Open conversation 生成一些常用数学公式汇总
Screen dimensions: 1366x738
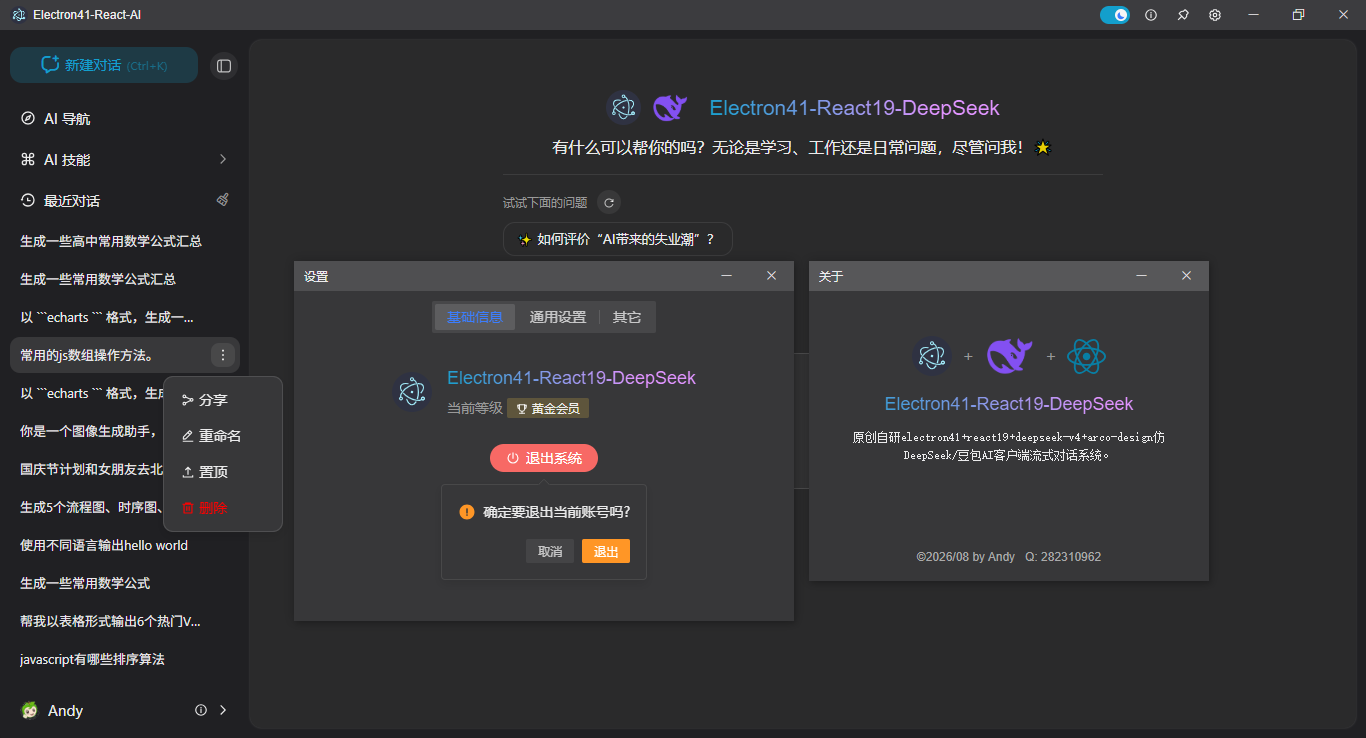coord(125,279)
